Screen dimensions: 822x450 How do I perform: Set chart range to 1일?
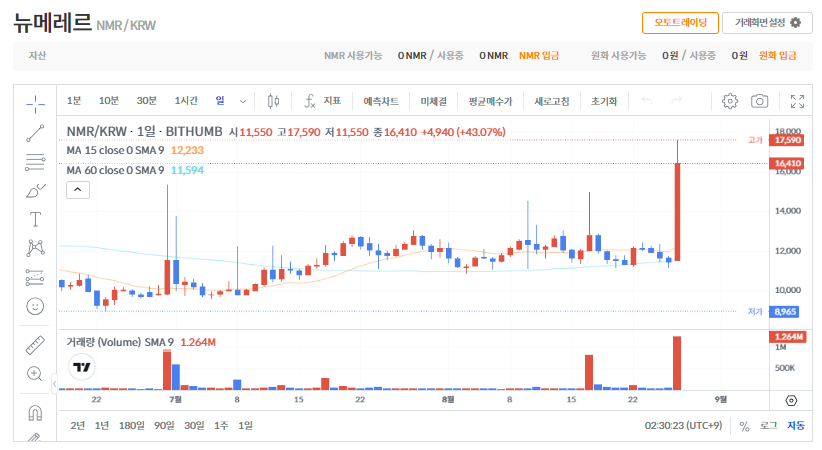(x=245, y=425)
